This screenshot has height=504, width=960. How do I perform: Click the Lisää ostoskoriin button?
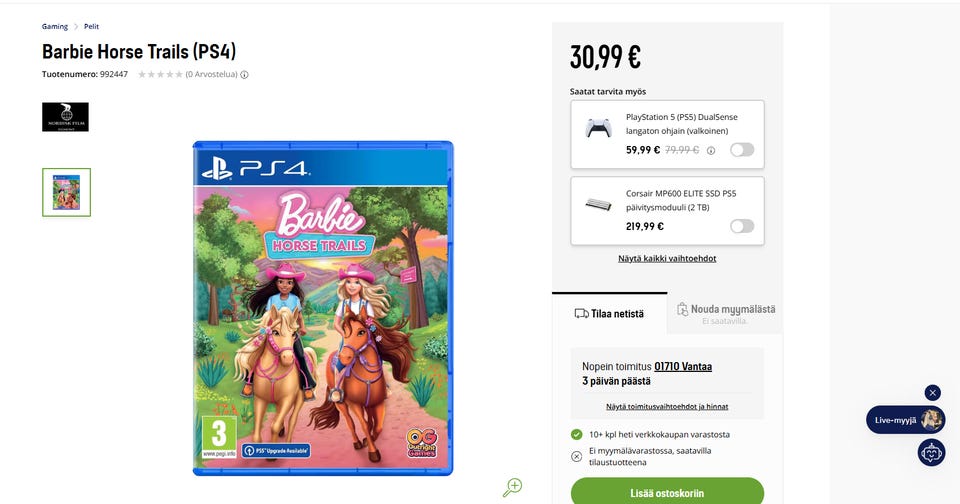667,492
